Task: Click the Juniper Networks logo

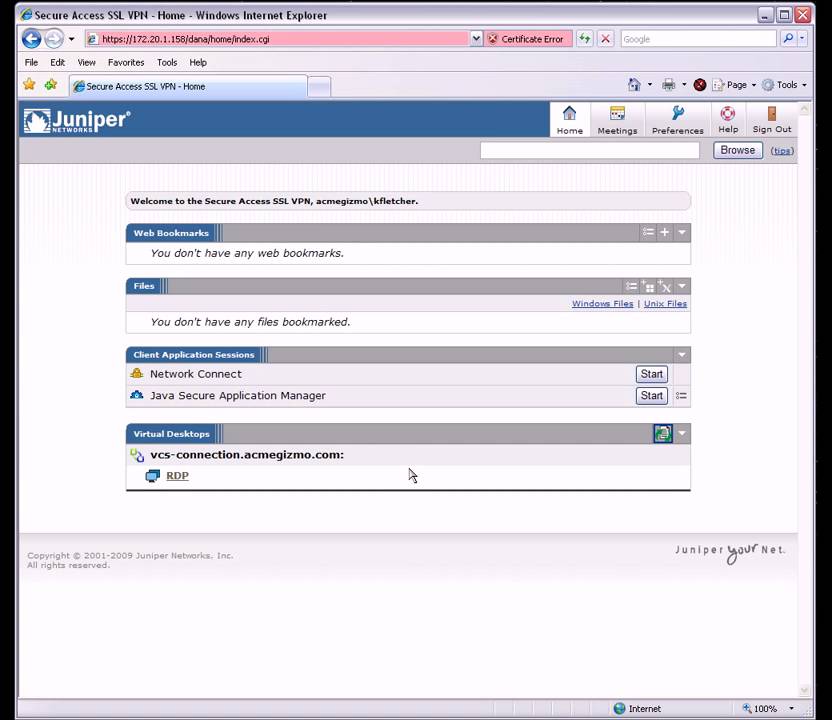Action: pyautogui.click(x=77, y=121)
